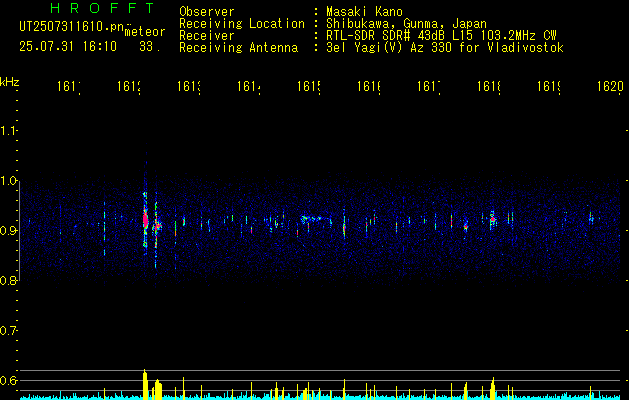The image size is (629, 400).
Task: Click location text Shibukawa, Gunma, Japan
Action: 406,24
